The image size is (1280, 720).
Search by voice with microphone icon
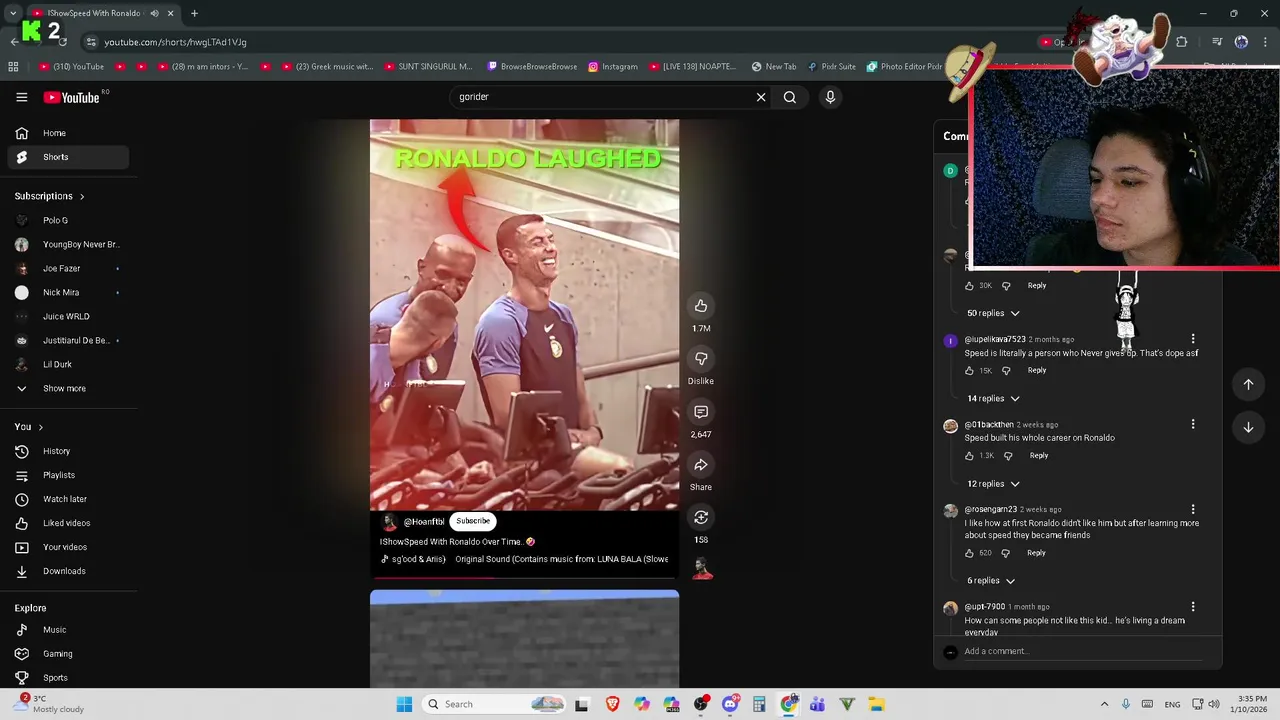click(830, 97)
